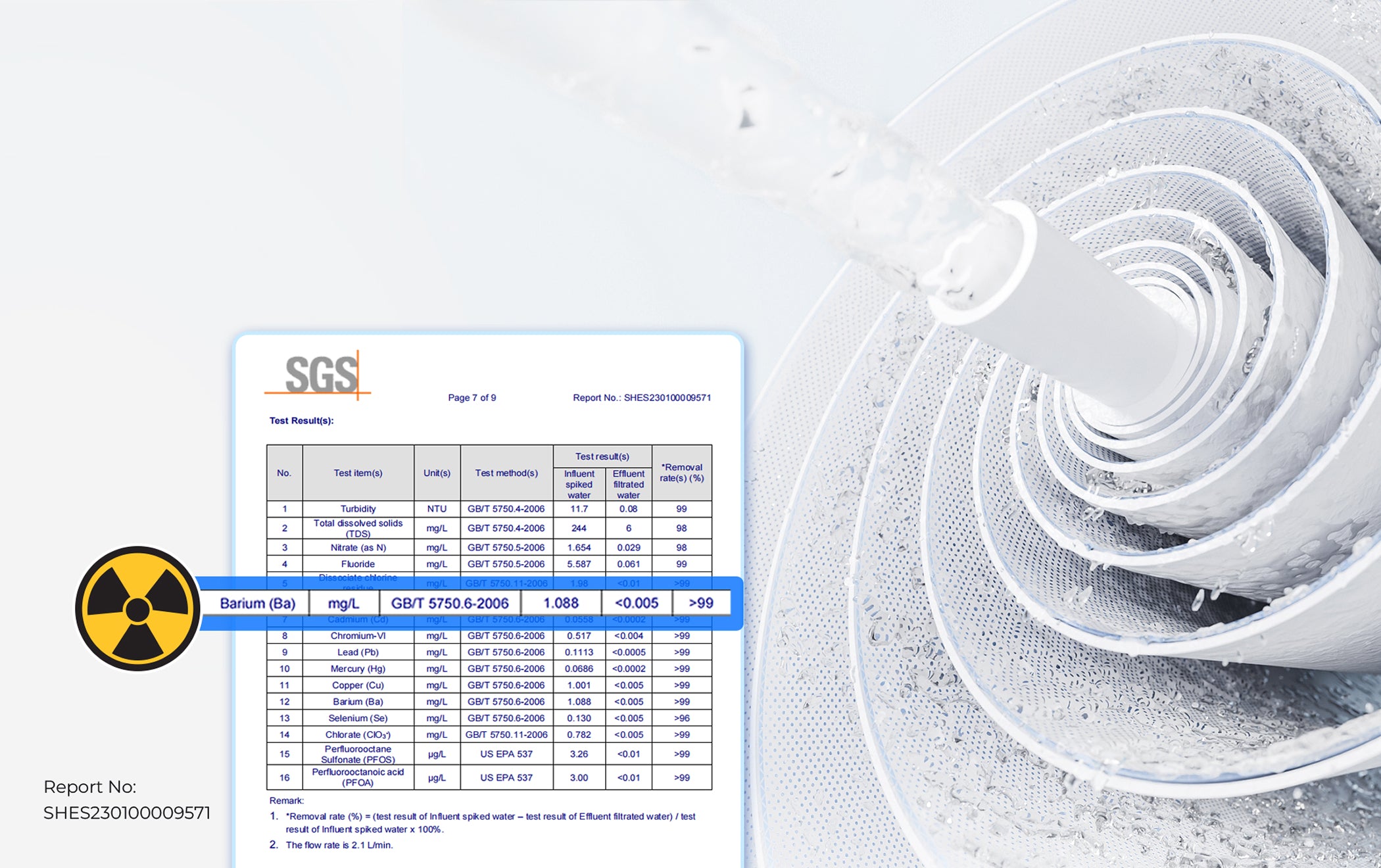This screenshot has width=1381, height=868.
Task: Click the yellow radiation hazard icon
Action: coord(137,609)
